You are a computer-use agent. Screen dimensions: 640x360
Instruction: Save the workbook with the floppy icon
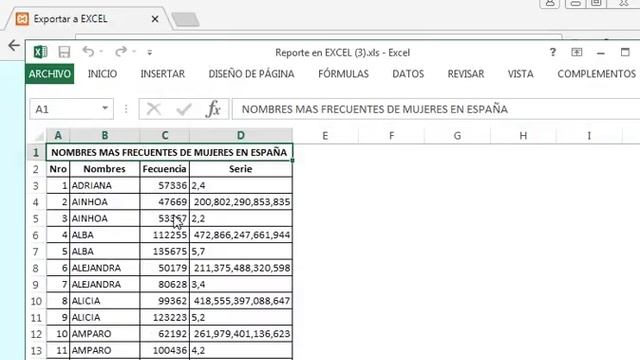(x=64, y=52)
